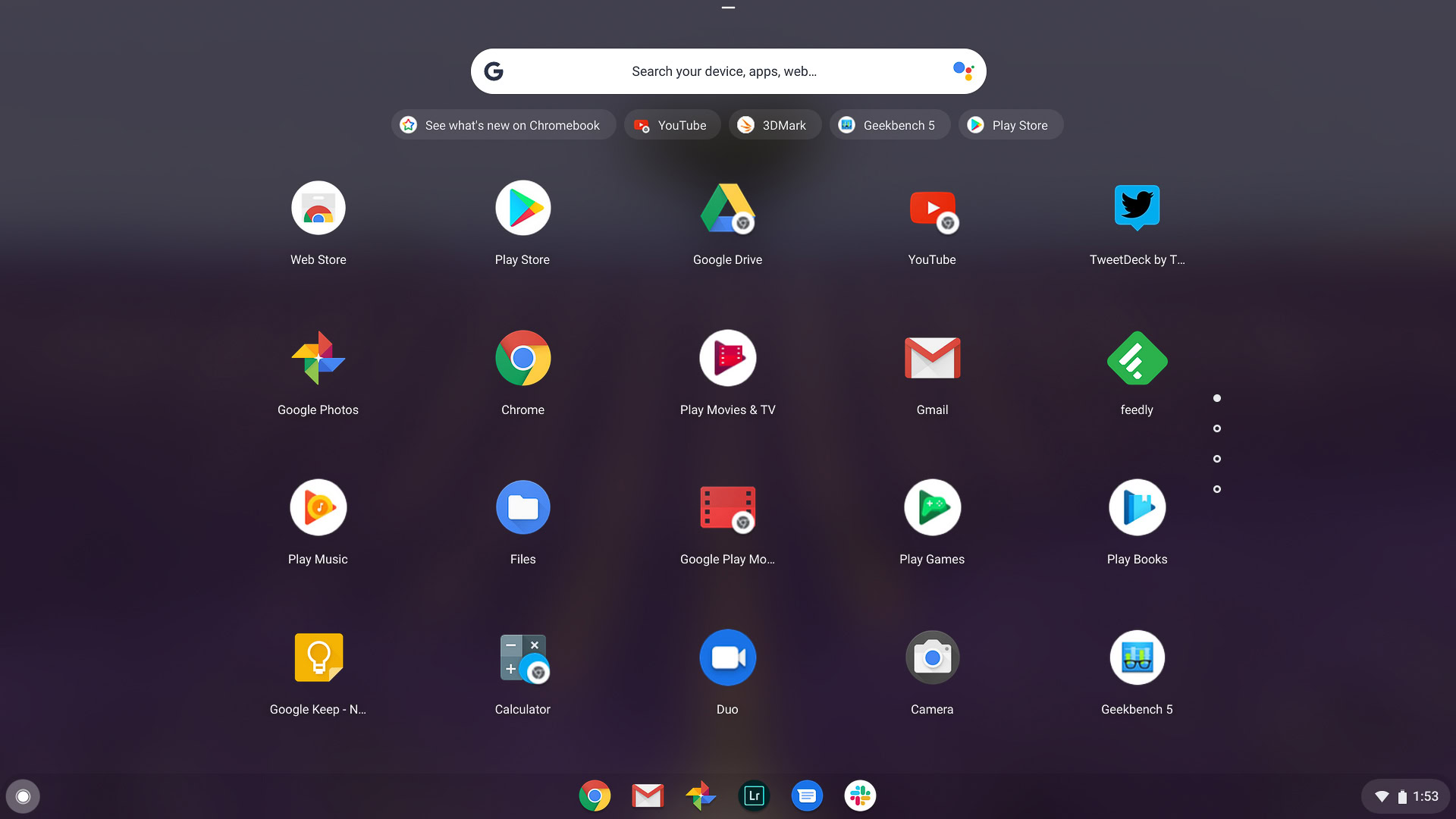Launch Geekbench 5 app
This screenshot has width=1456, height=819.
tap(1136, 657)
